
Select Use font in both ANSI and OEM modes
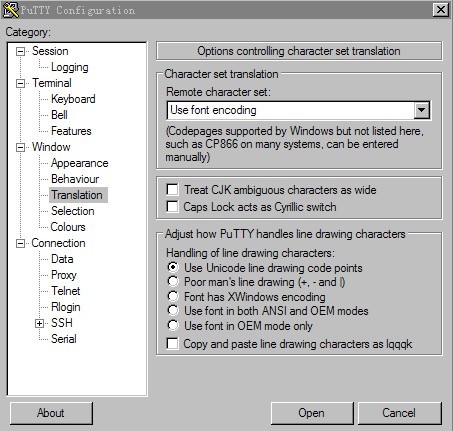(x=173, y=311)
